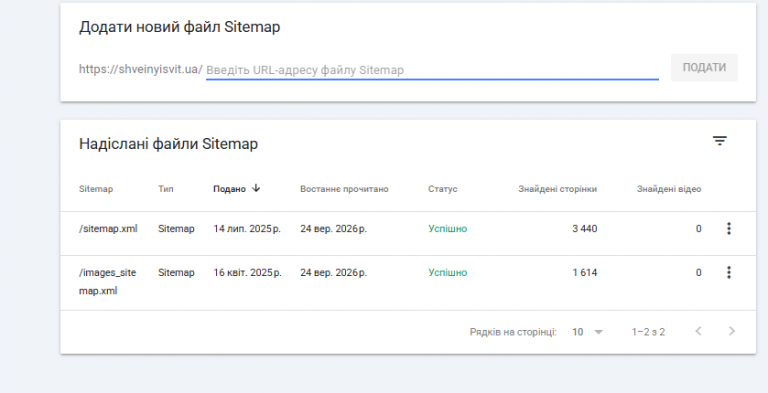This screenshot has height=393, width=768.
Task: Click the submitted date 14 лип. 2025 р.
Action: point(247,229)
